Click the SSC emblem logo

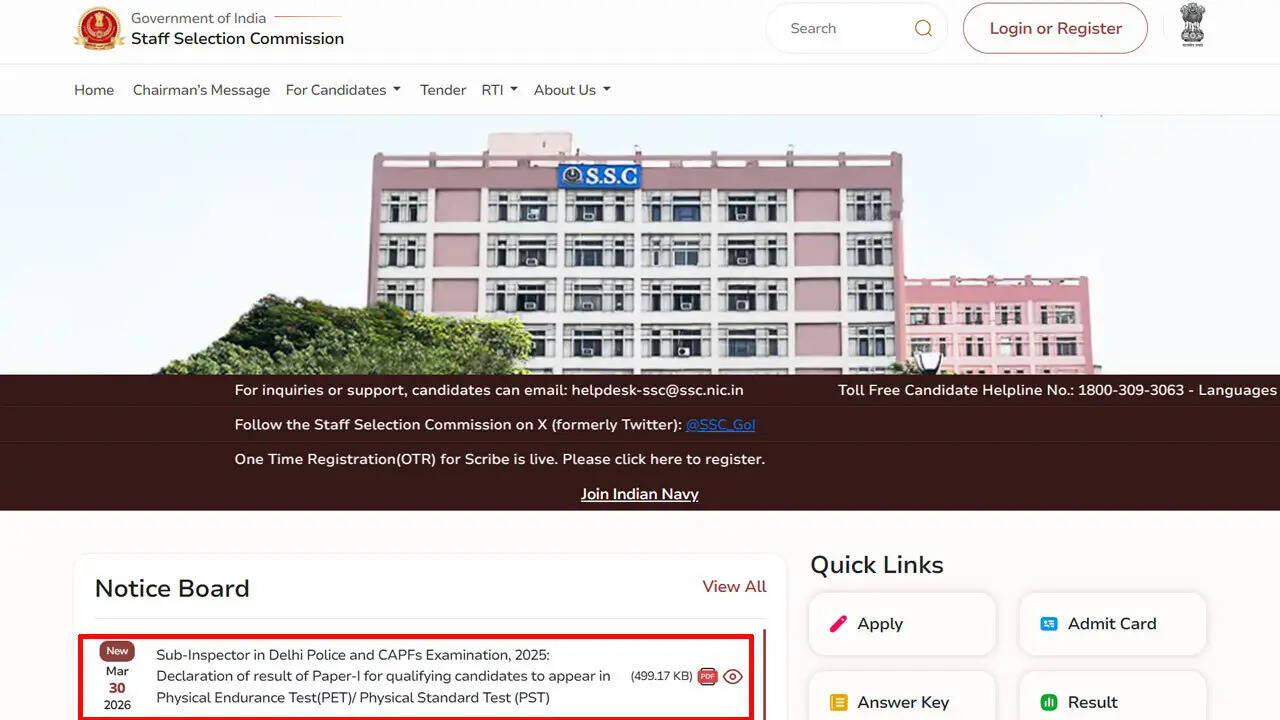[x=98, y=28]
